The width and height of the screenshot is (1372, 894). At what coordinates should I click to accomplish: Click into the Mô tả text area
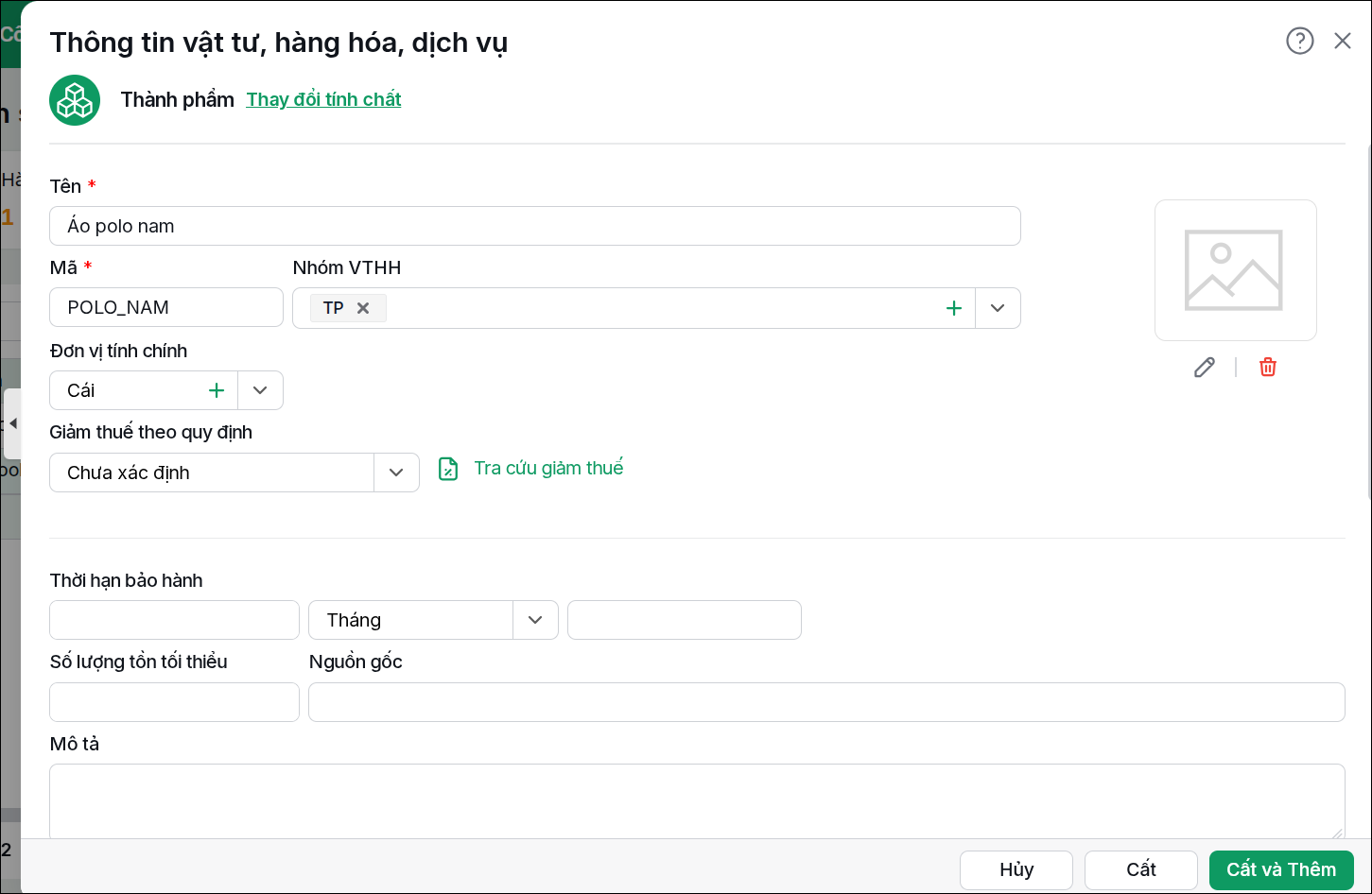click(x=697, y=800)
